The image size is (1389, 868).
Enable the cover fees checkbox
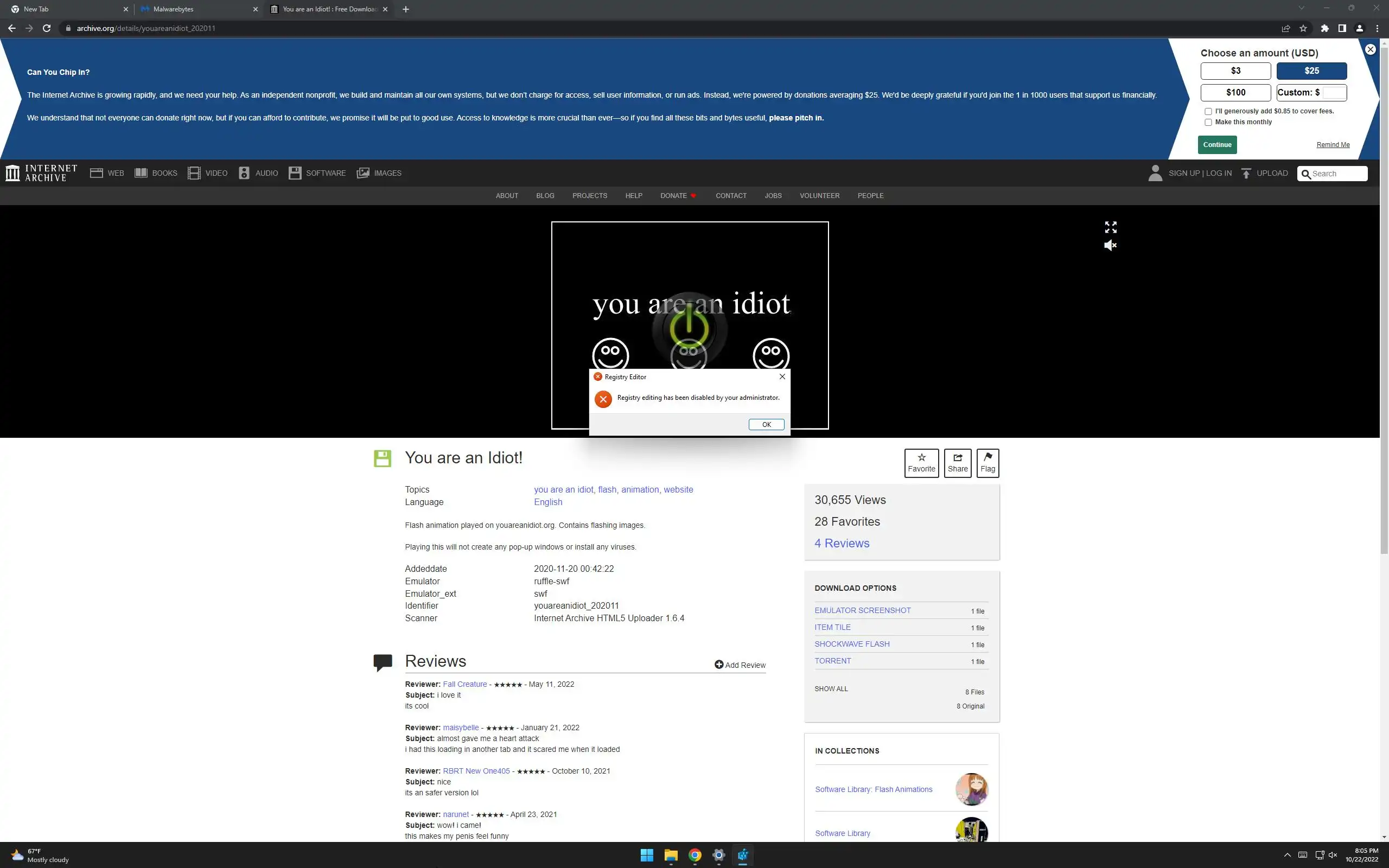point(1208,111)
